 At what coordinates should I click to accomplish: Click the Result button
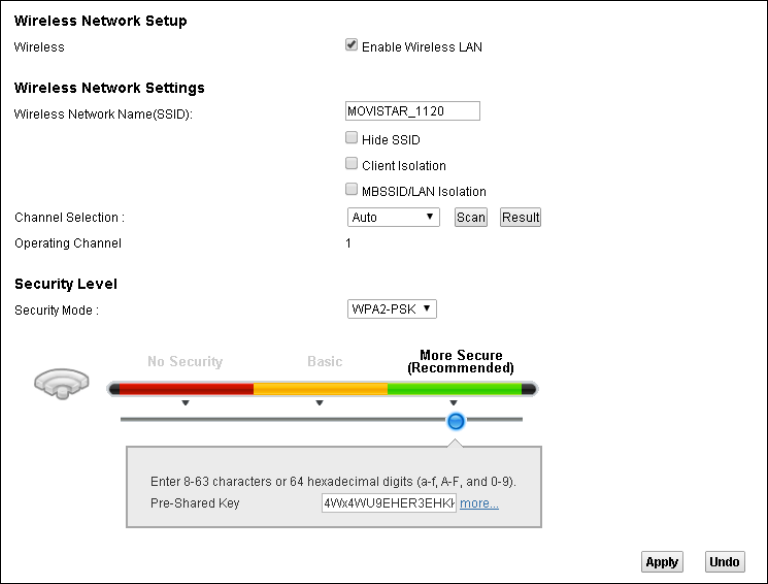pyautogui.click(x=520, y=217)
